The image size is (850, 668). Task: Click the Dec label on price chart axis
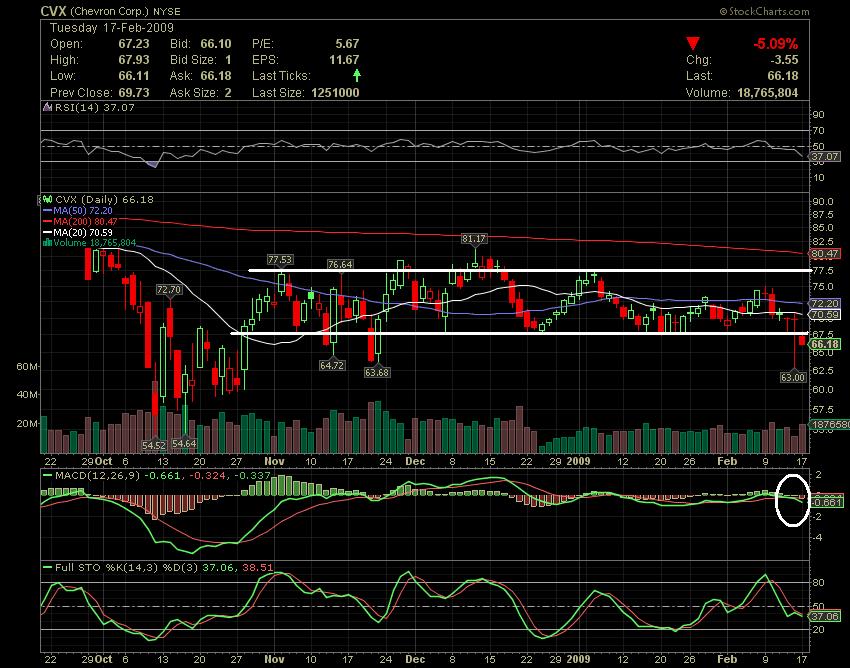[x=415, y=461]
